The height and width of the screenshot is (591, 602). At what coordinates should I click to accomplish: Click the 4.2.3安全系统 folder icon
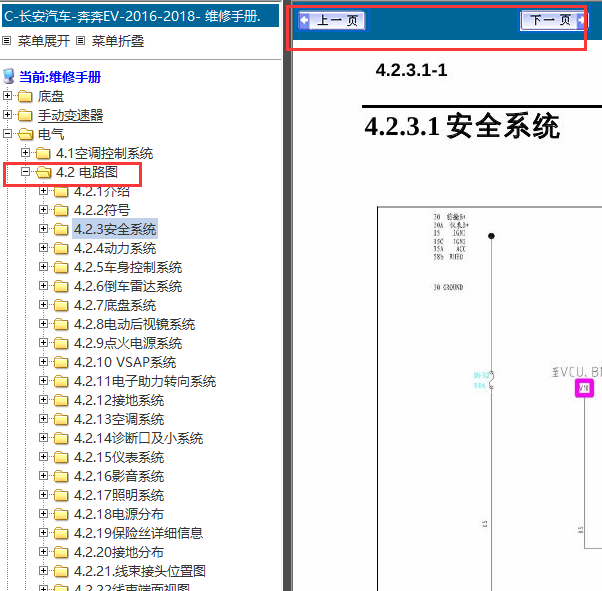[x=61, y=229]
